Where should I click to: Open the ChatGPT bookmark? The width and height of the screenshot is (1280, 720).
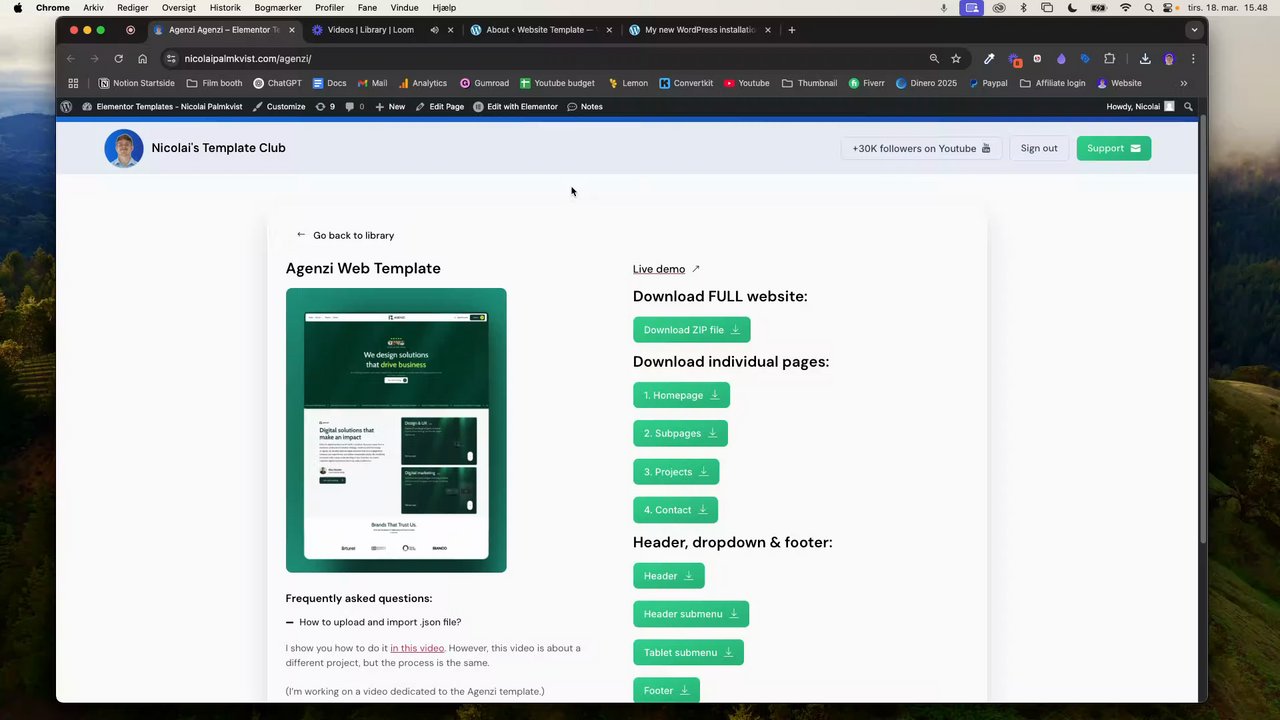(277, 83)
